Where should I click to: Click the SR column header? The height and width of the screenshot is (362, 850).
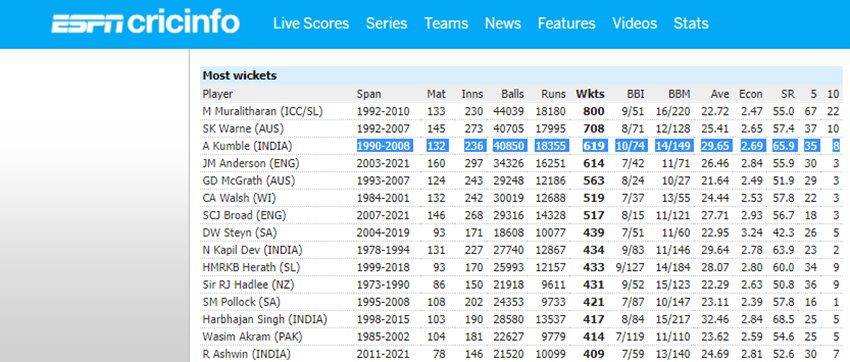click(788, 94)
